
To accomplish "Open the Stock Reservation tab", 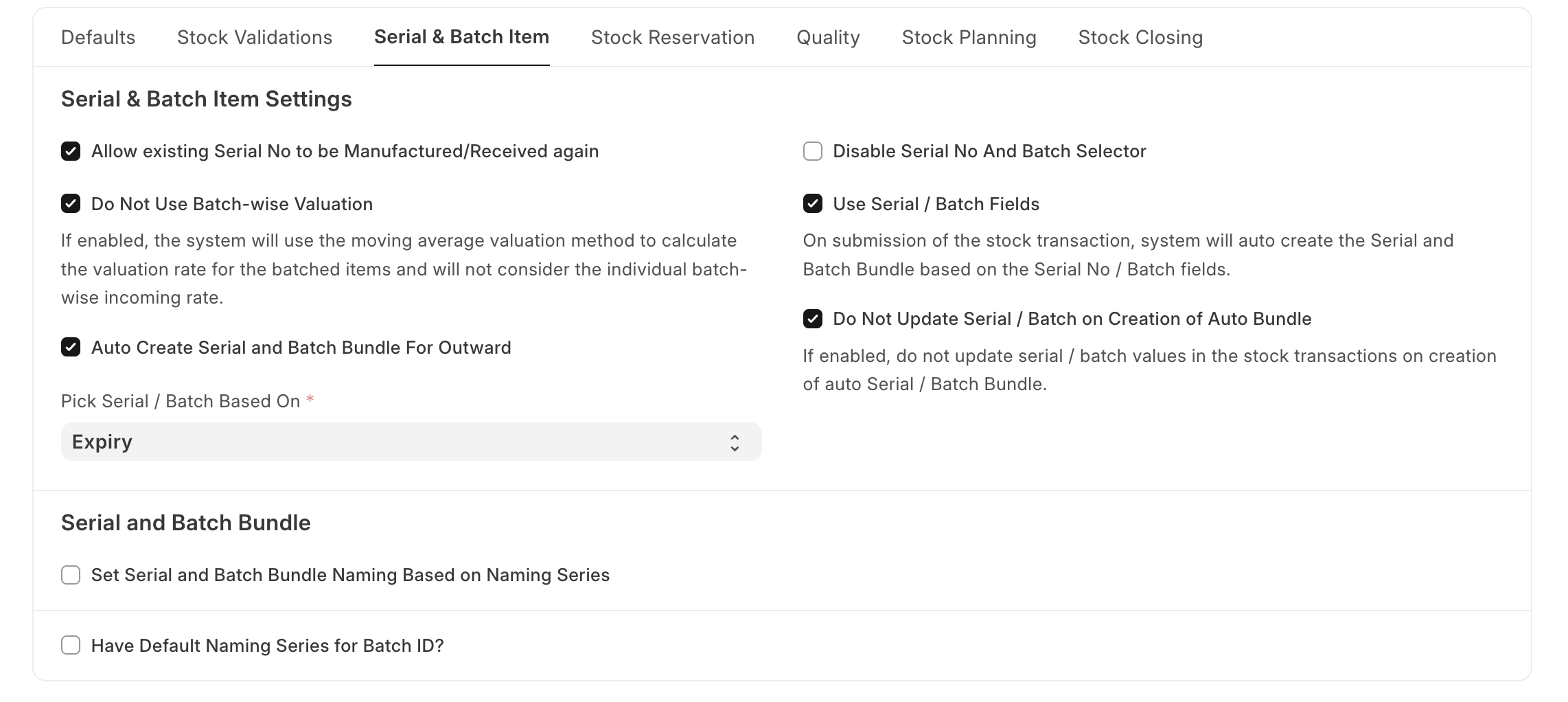I will click(673, 37).
